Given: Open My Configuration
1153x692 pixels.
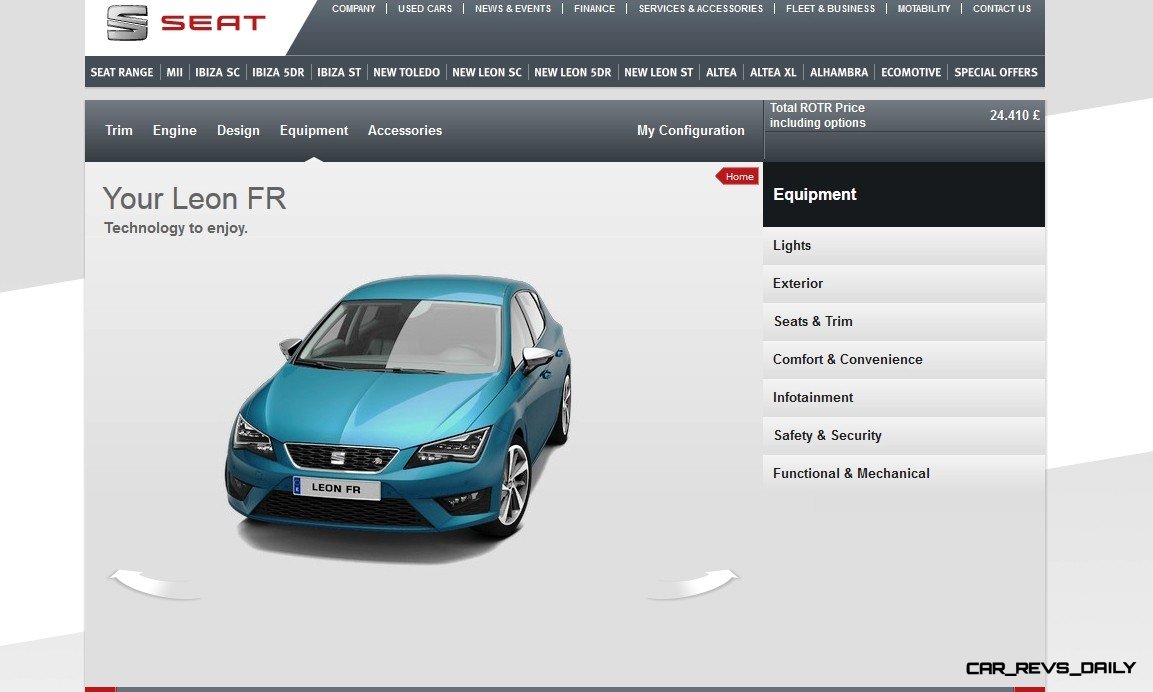Looking at the screenshot, I should 690,130.
